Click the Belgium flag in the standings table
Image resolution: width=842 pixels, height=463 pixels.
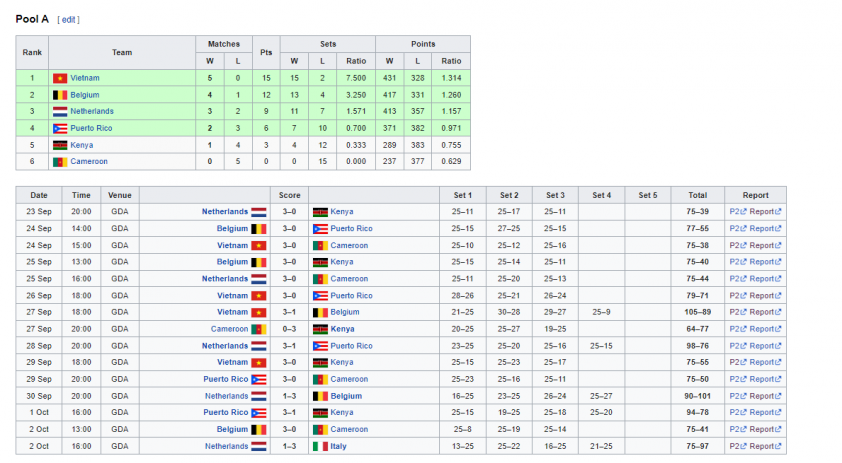[x=60, y=95]
